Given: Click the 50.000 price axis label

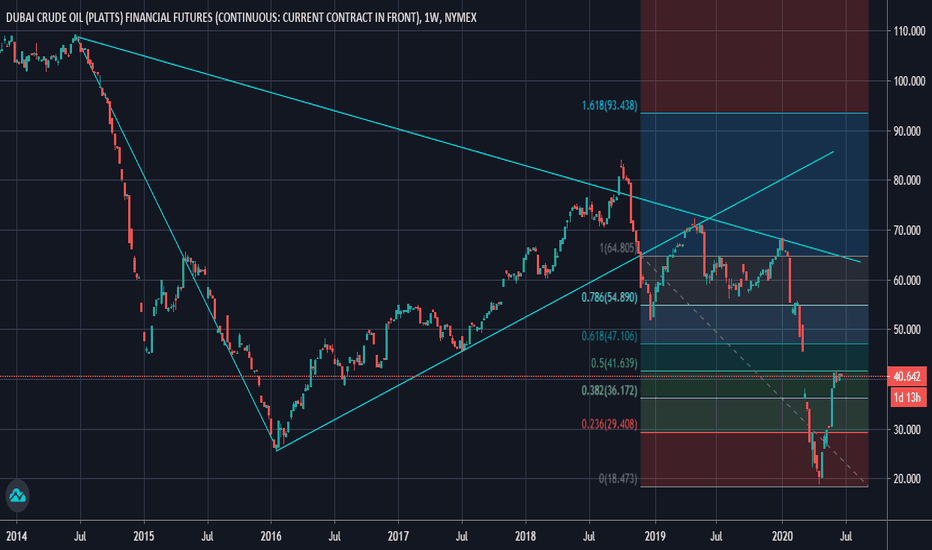Looking at the screenshot, I should tap(909, 329).
